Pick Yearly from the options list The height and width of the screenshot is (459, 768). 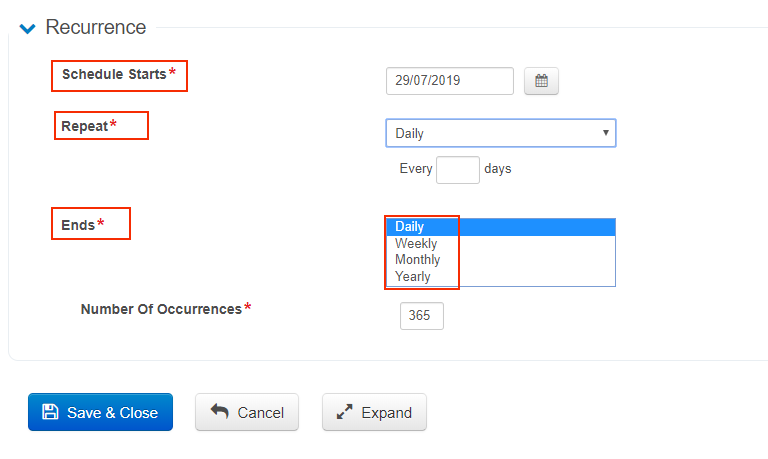(413, 277)
